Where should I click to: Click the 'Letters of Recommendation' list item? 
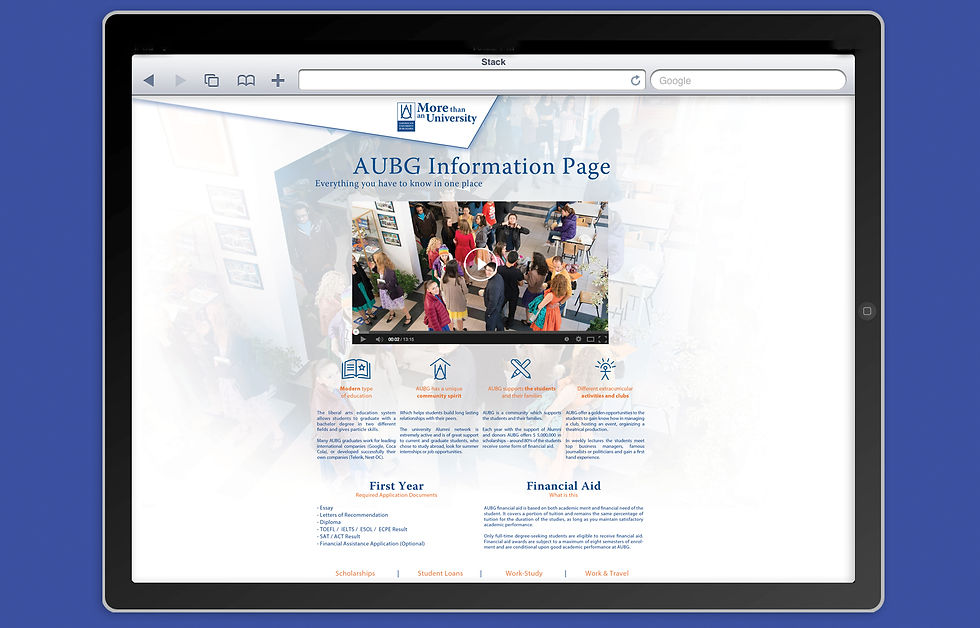(x=353, y=515)
